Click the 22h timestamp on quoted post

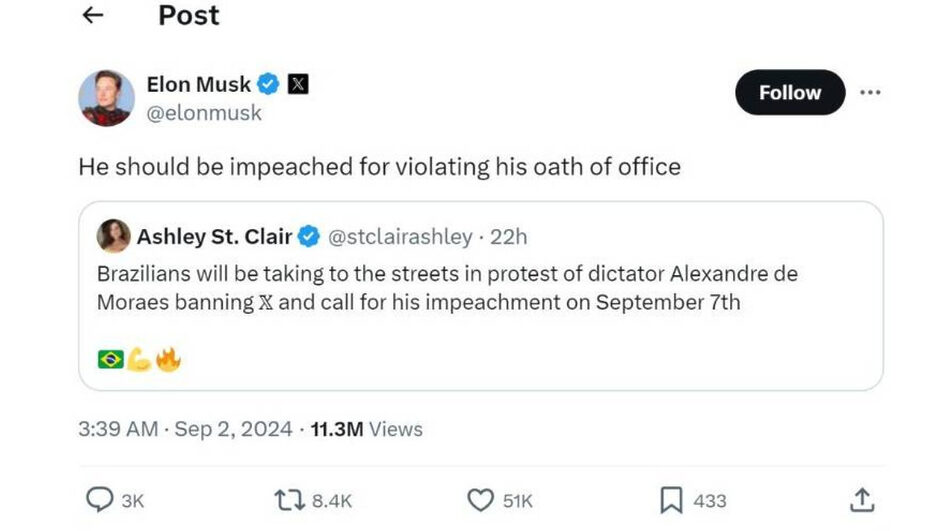pos(509,237)
